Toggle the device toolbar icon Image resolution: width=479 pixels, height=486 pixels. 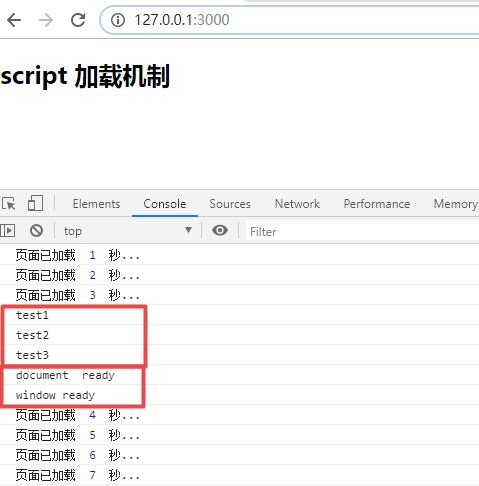point(35,203)
